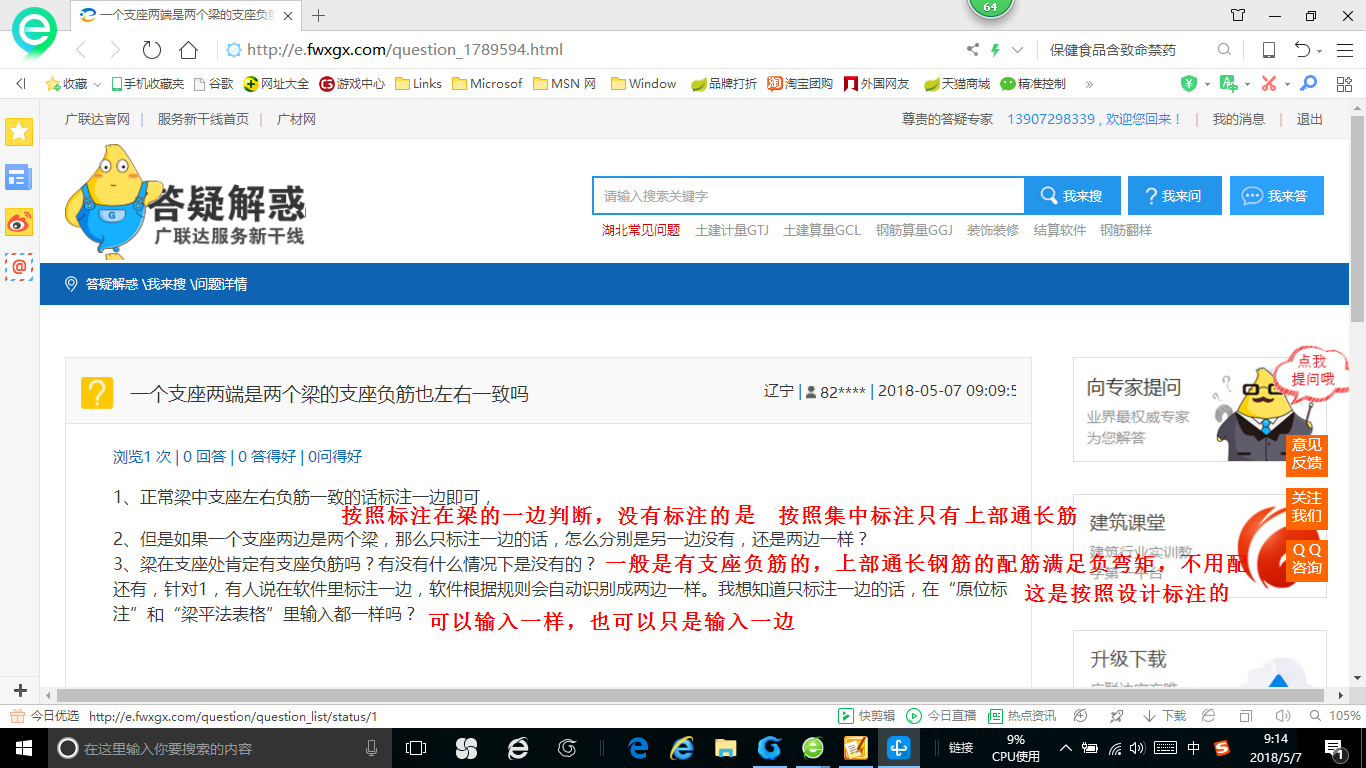Click the Task View taskbar icon
The height and width of the screenshot is (768, 1366).
[416, 747]
